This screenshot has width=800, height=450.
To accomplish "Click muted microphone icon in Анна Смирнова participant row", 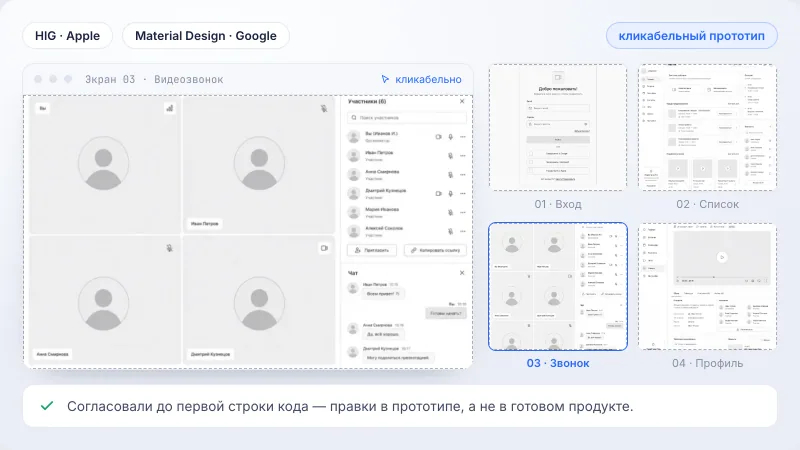I will click(x=451, y=174).
